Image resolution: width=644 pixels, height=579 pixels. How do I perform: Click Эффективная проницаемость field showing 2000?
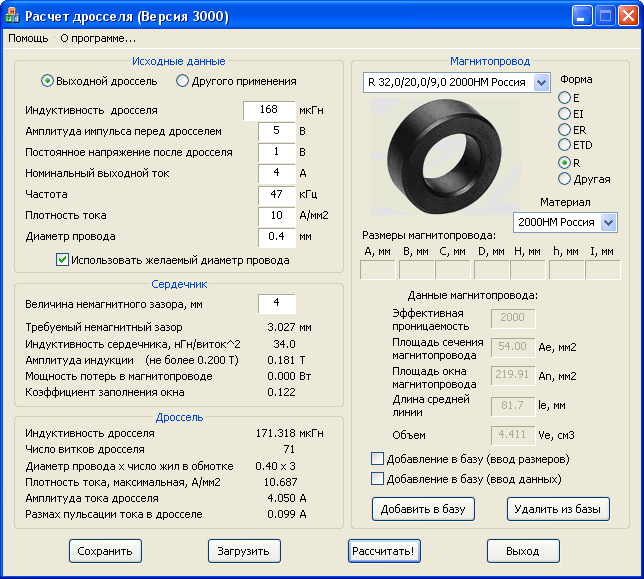513,318
